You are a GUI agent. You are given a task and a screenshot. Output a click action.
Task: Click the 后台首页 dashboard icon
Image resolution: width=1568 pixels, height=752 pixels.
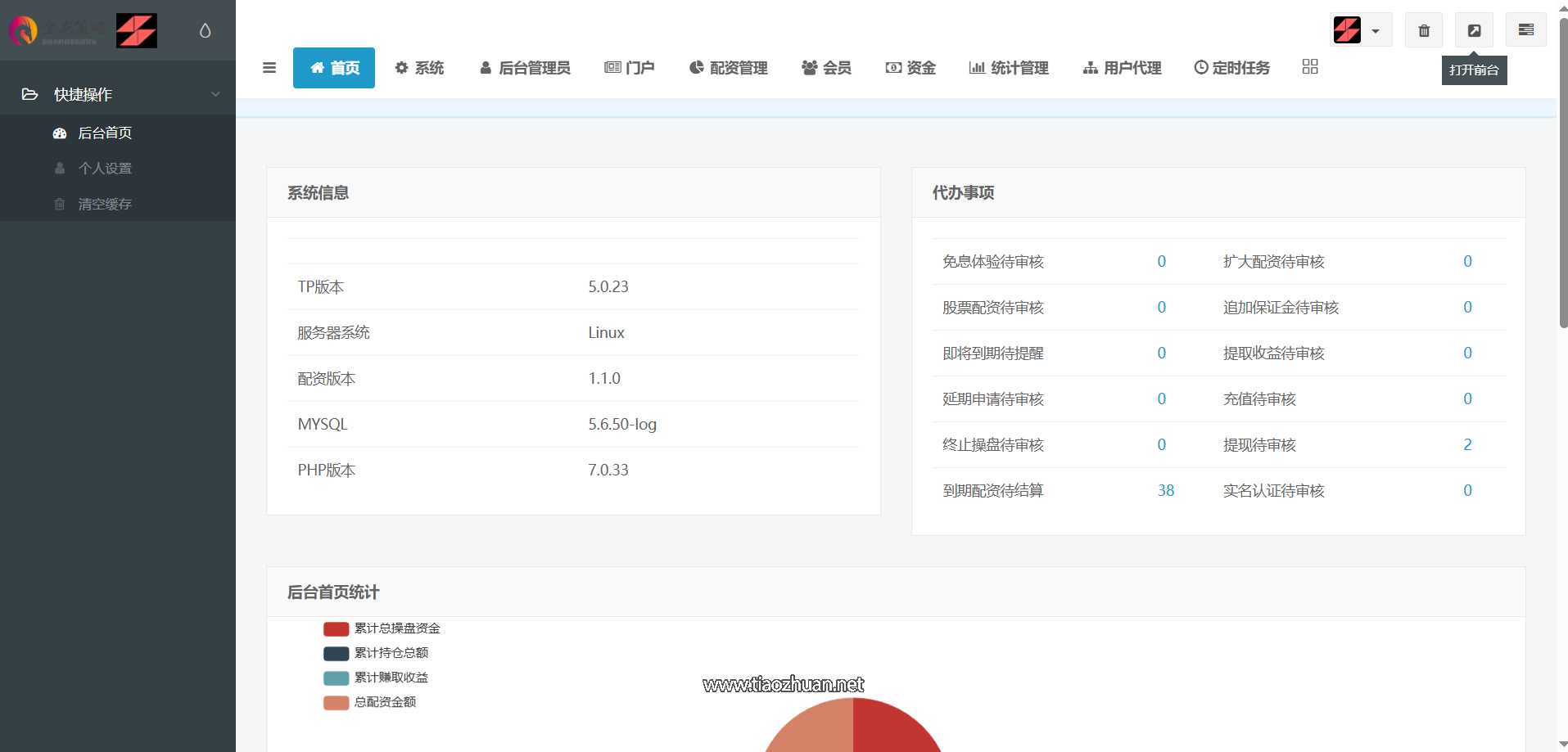(59, 133)
